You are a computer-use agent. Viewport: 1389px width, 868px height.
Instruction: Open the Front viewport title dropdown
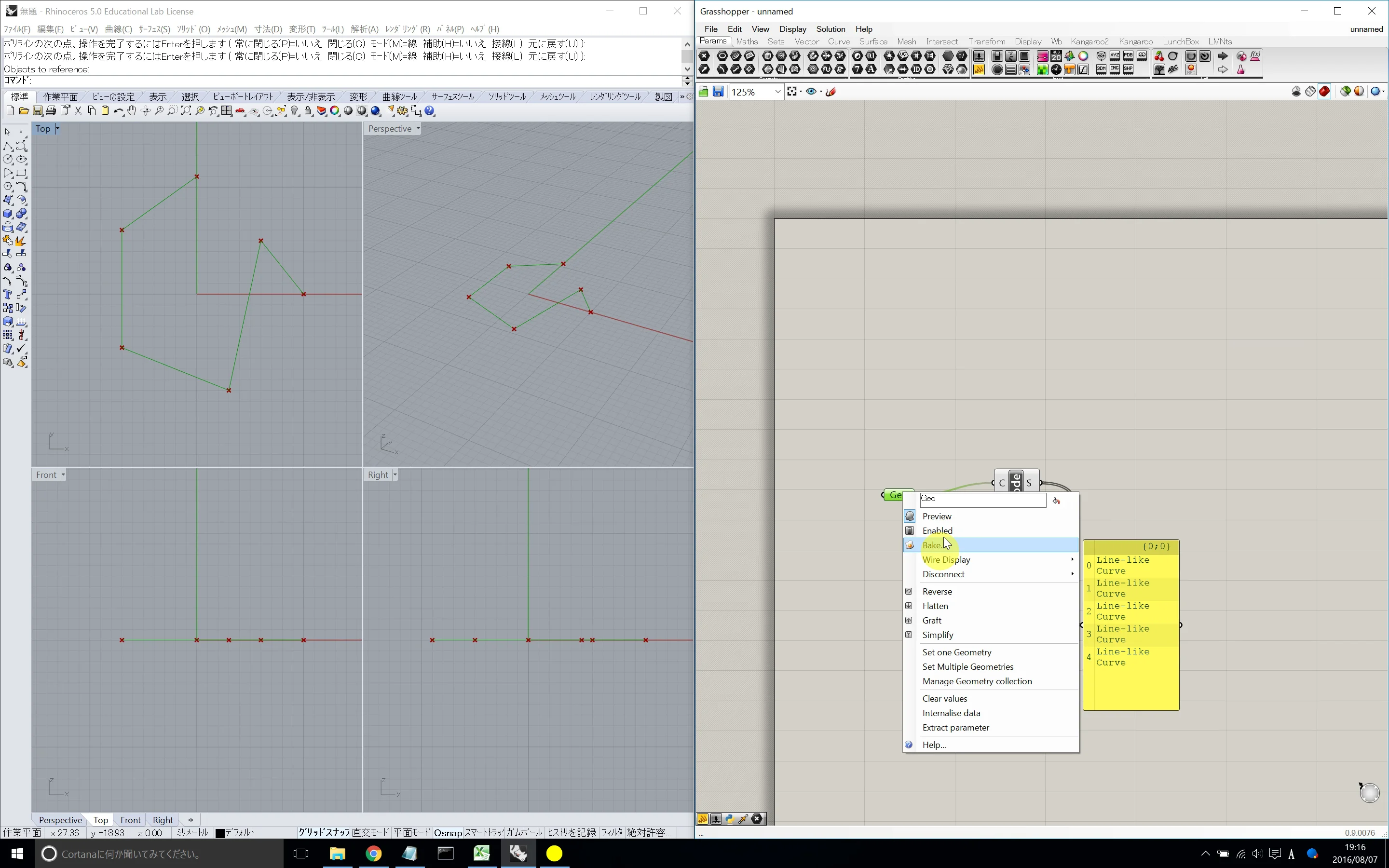coord(63,475)
